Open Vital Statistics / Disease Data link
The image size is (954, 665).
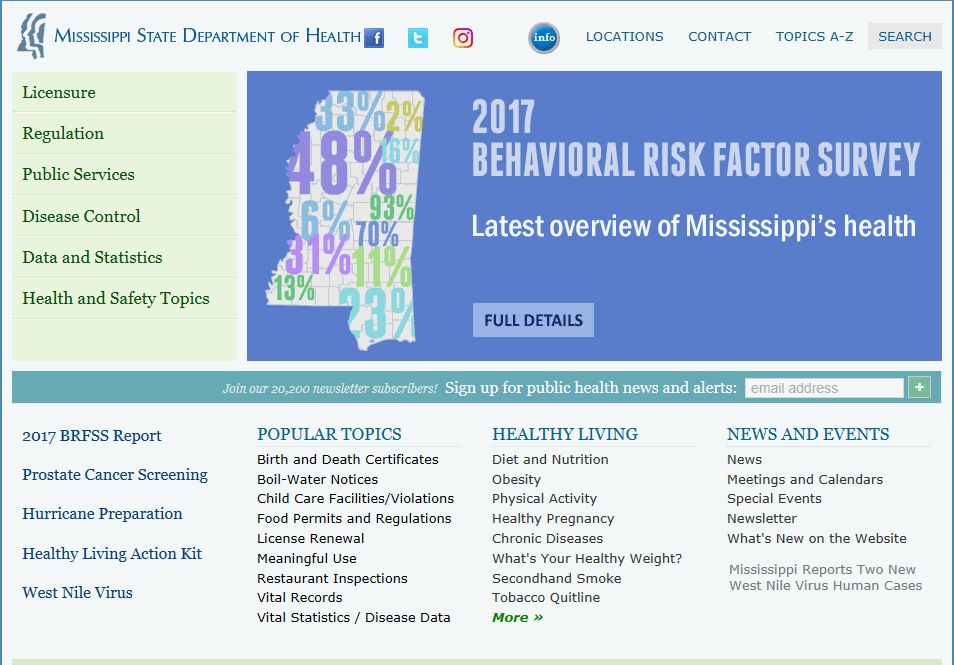click(x=353, y=618)
